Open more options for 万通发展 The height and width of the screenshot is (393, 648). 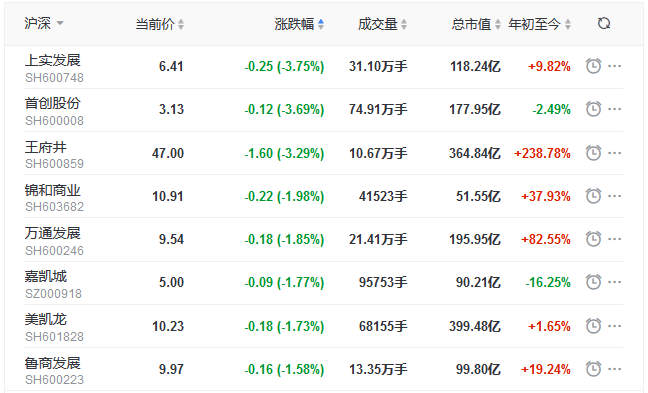click(615, 239)
